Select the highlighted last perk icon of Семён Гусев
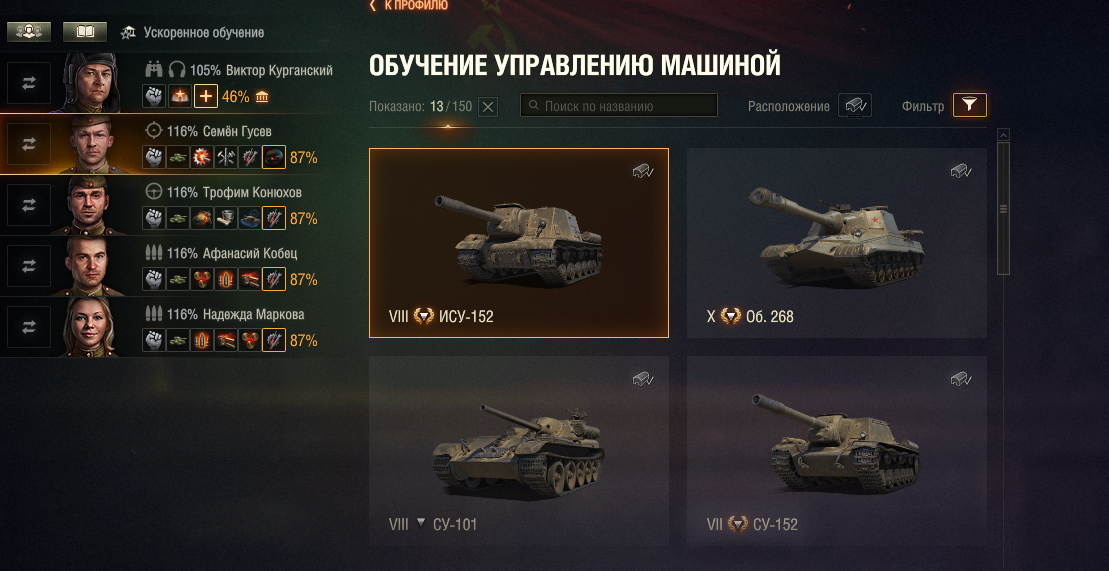 tap(274, 157)
